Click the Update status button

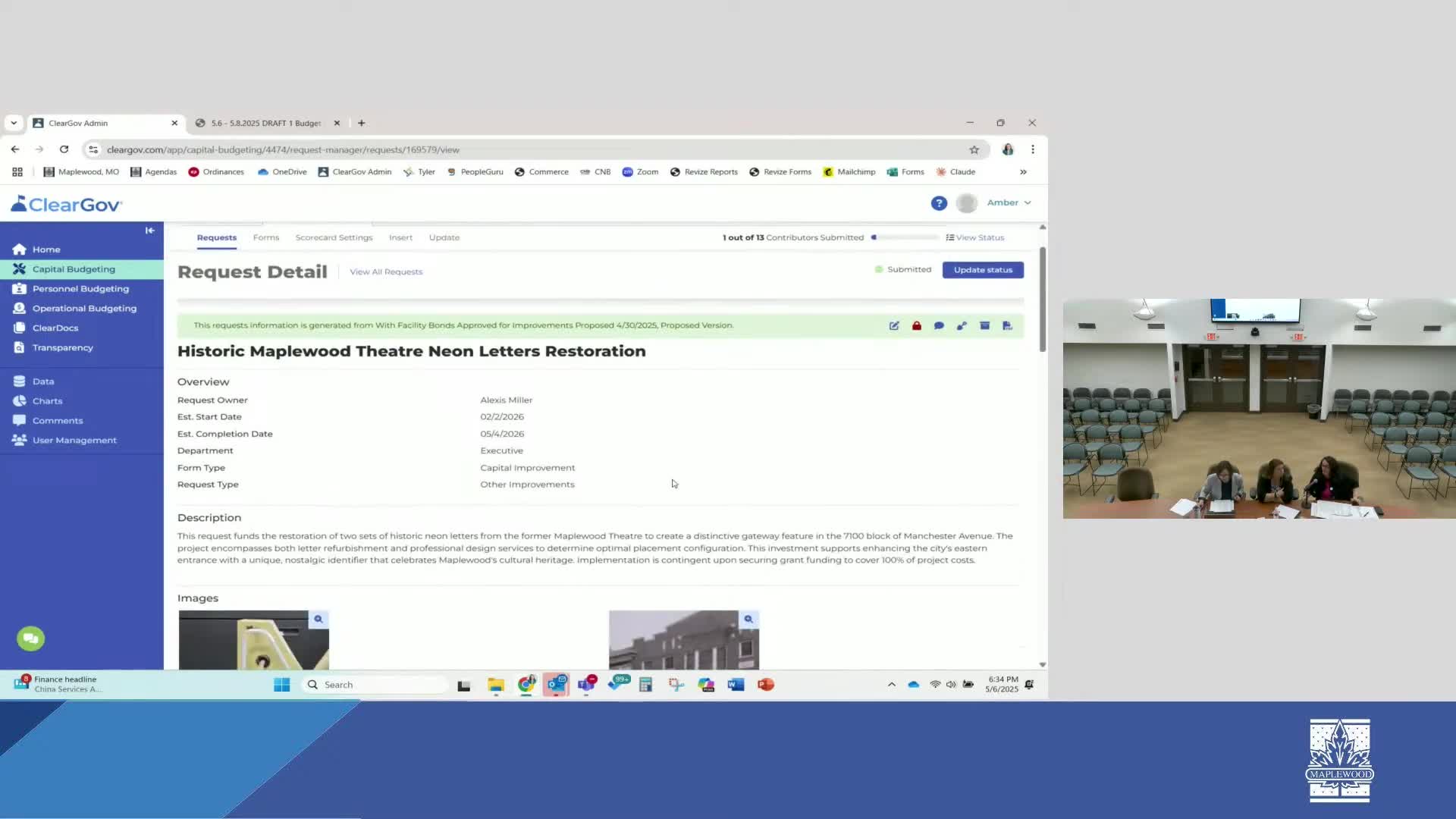tap(983, 270)
